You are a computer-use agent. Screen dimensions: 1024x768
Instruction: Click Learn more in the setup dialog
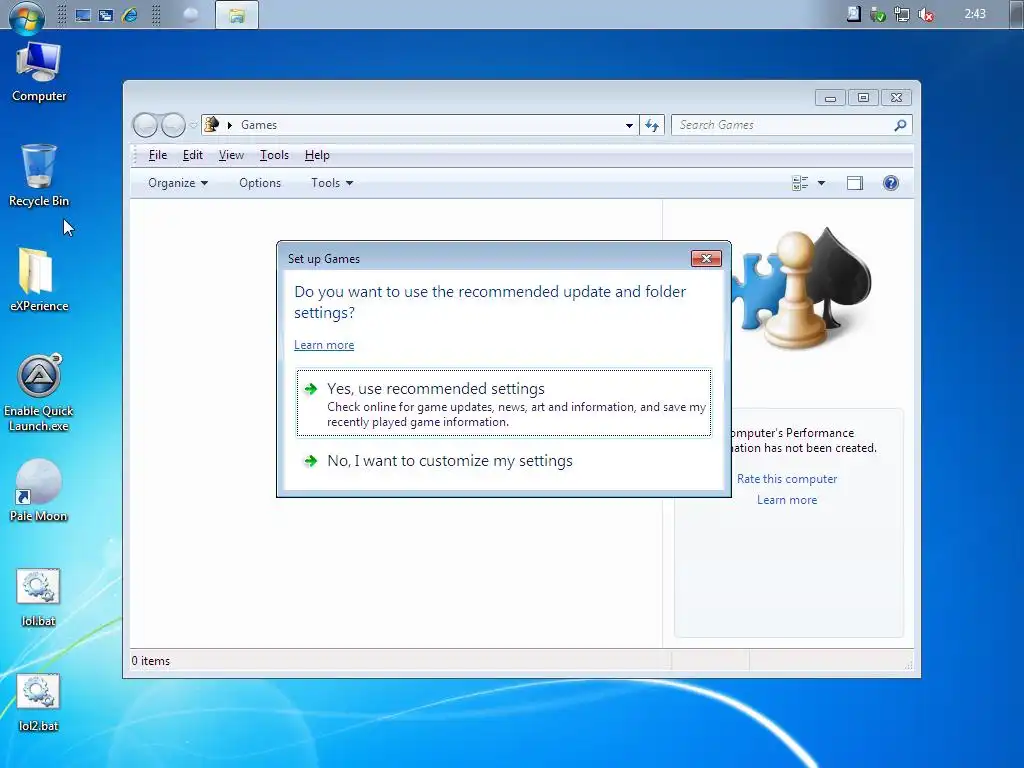pyautogui.click(x=324, y=345)
